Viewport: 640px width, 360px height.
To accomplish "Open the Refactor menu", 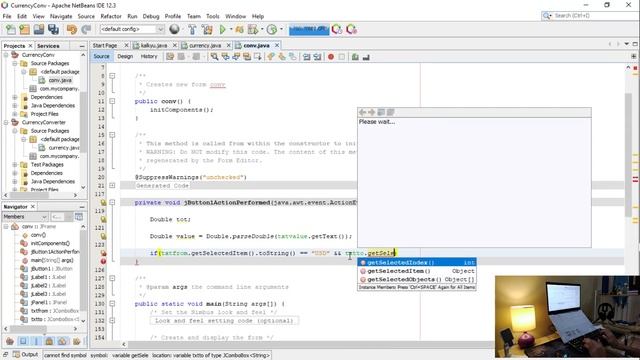I will pyautogui.click(x=111, y=16).
